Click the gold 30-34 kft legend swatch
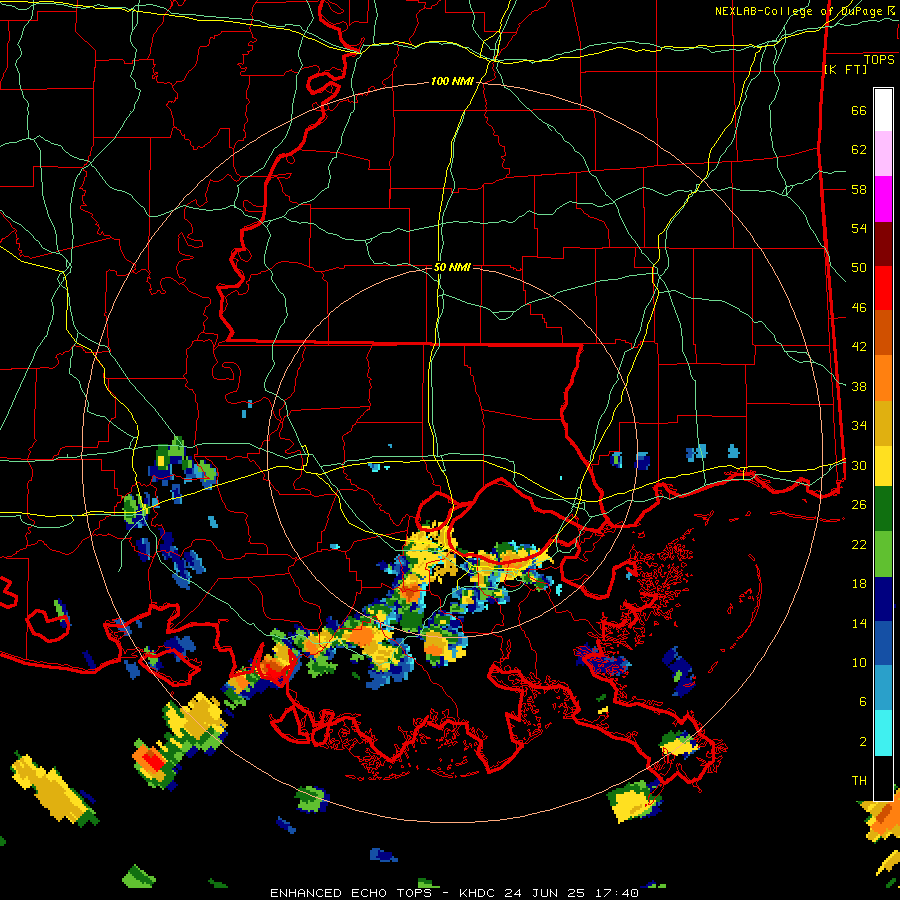900x900 pixels. [883, 423]
